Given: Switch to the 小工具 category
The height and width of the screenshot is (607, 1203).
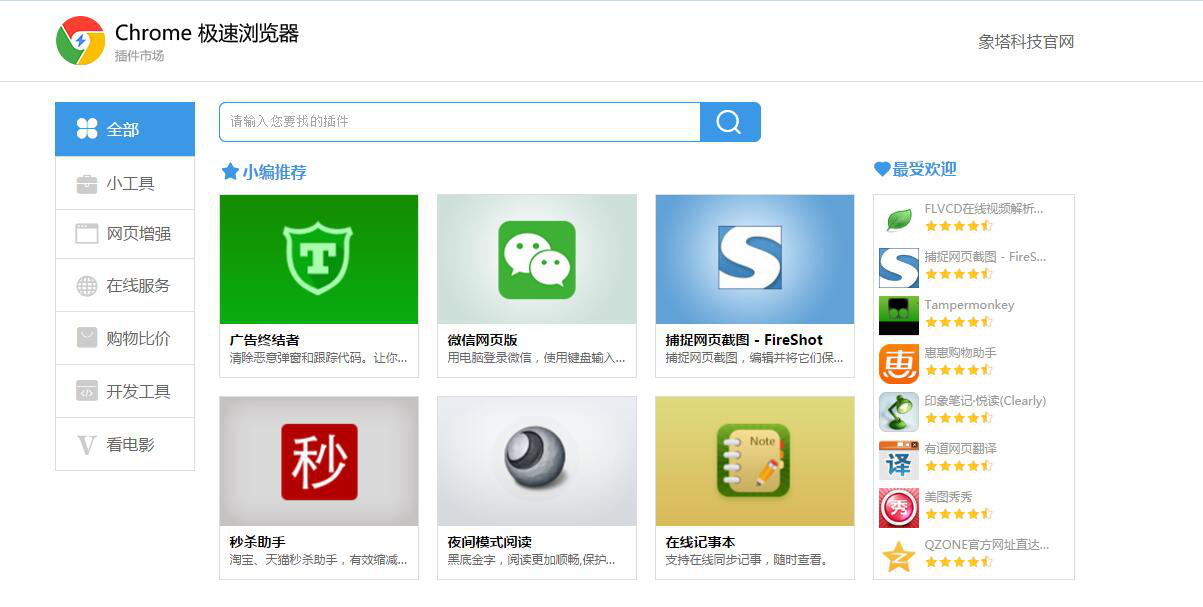Looking at the screenshot, I should (125, 183).
